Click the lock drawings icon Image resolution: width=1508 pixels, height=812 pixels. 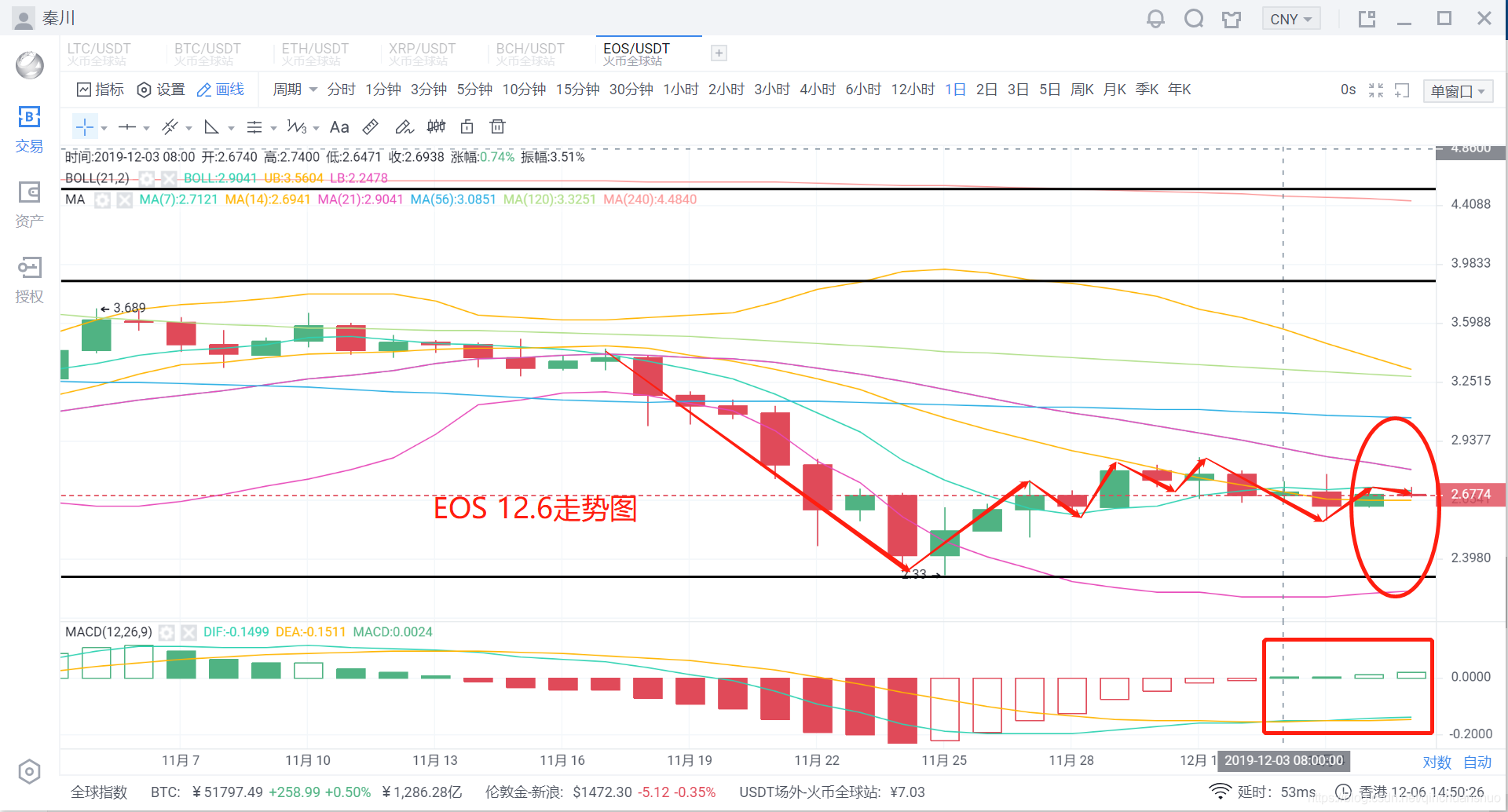467,126
